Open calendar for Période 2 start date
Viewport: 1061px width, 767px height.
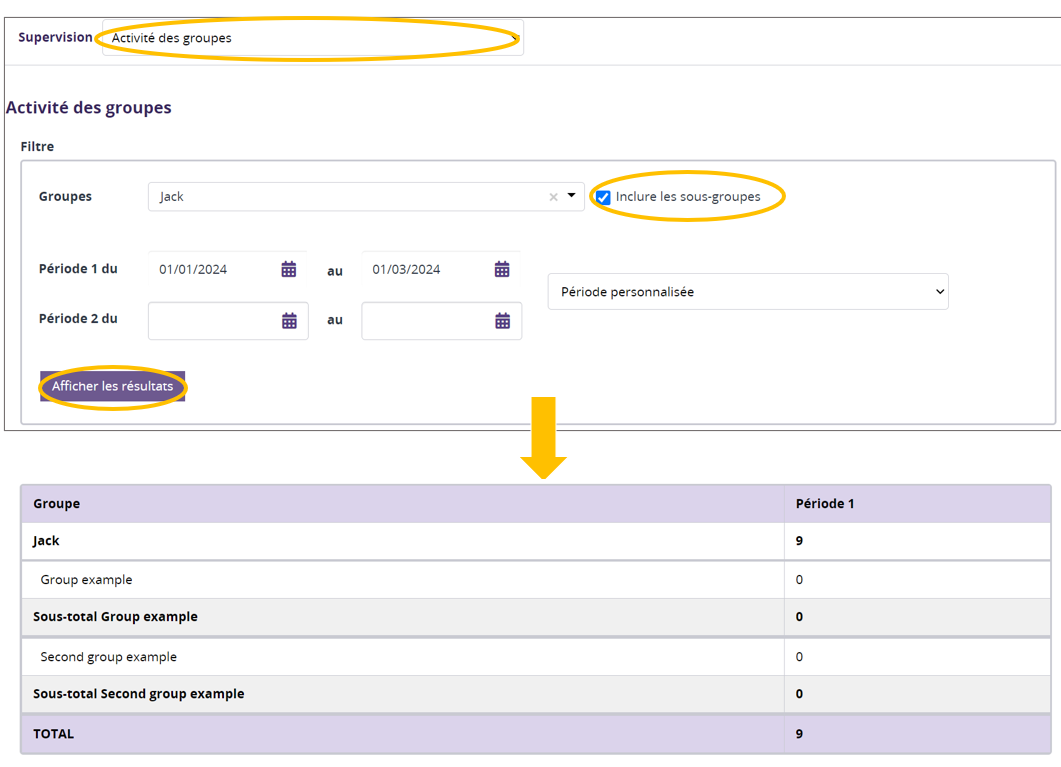pos(289,321)
